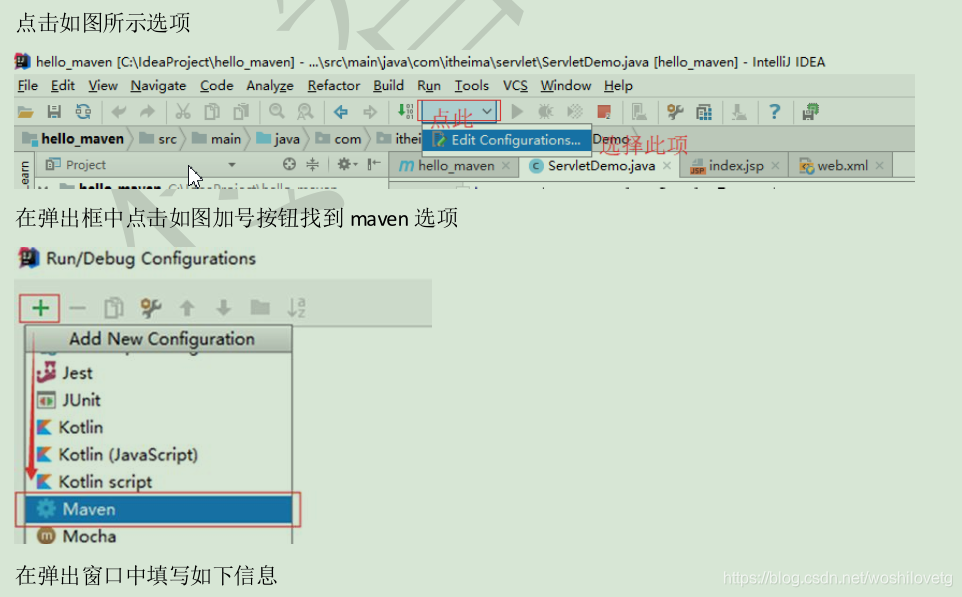Click the Run with Coverage icon
This screenshot has height=597, width=962.
click(x=574, y=112)
